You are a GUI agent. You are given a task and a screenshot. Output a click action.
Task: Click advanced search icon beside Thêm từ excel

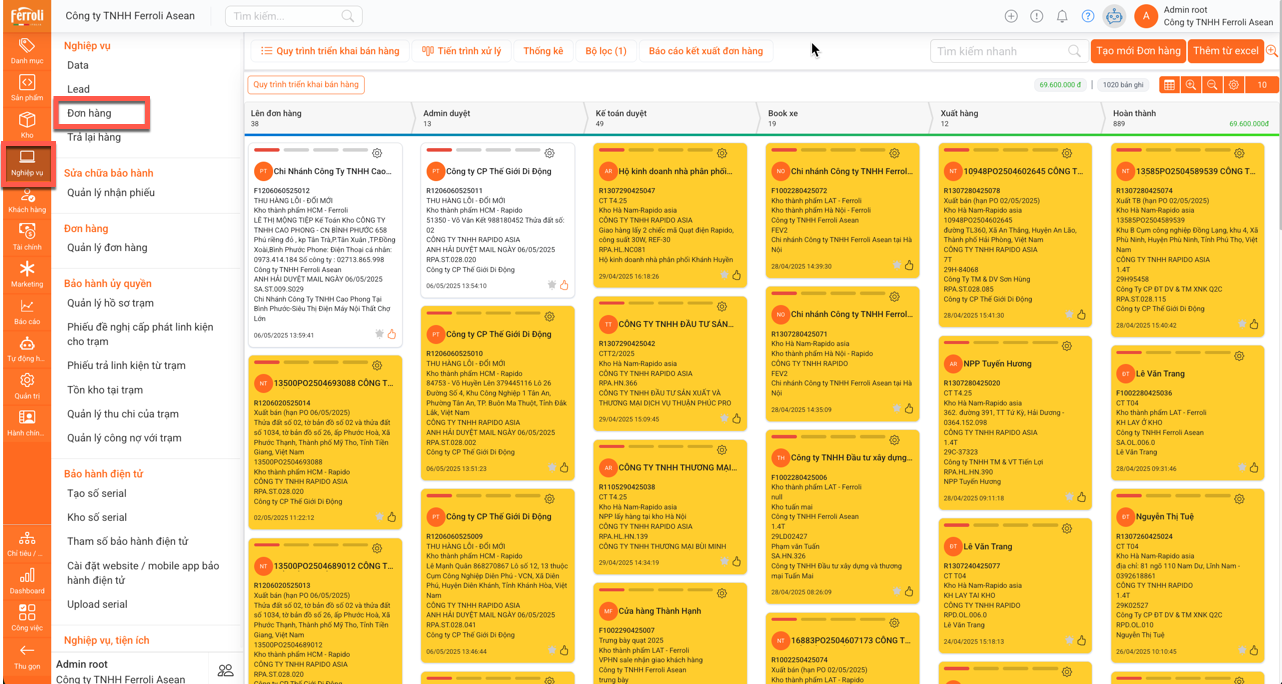(1272, 51)
